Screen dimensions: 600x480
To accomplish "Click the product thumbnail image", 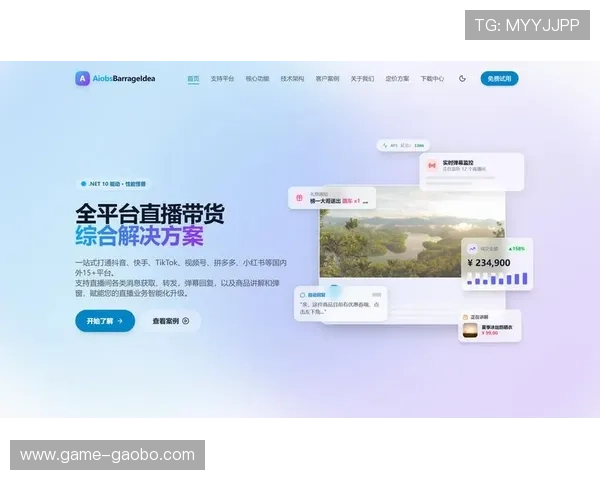I will point(470,330).
